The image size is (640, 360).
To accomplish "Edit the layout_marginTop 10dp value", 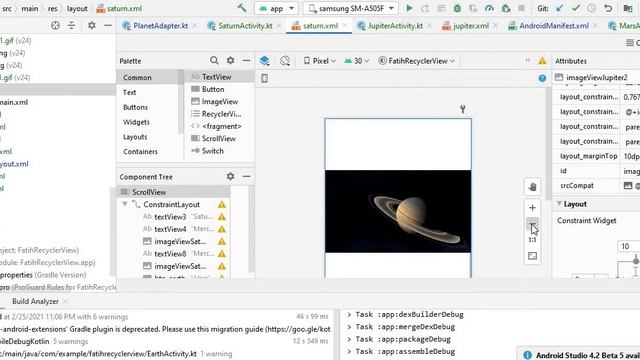I will point(631,156).
